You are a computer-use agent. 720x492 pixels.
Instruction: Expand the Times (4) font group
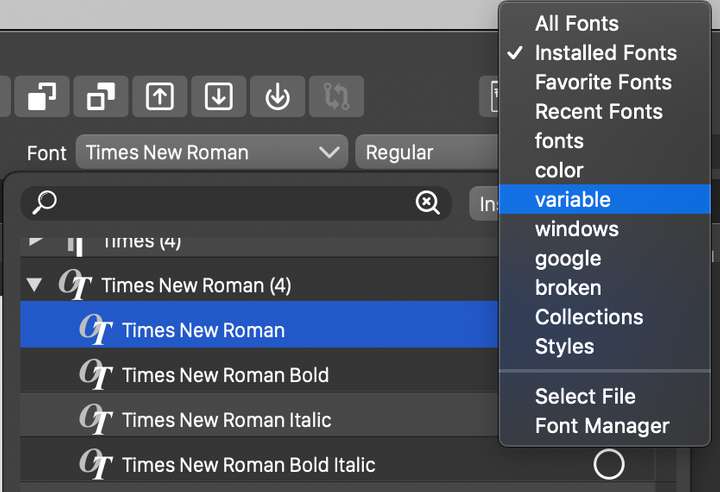coord(35,241)
